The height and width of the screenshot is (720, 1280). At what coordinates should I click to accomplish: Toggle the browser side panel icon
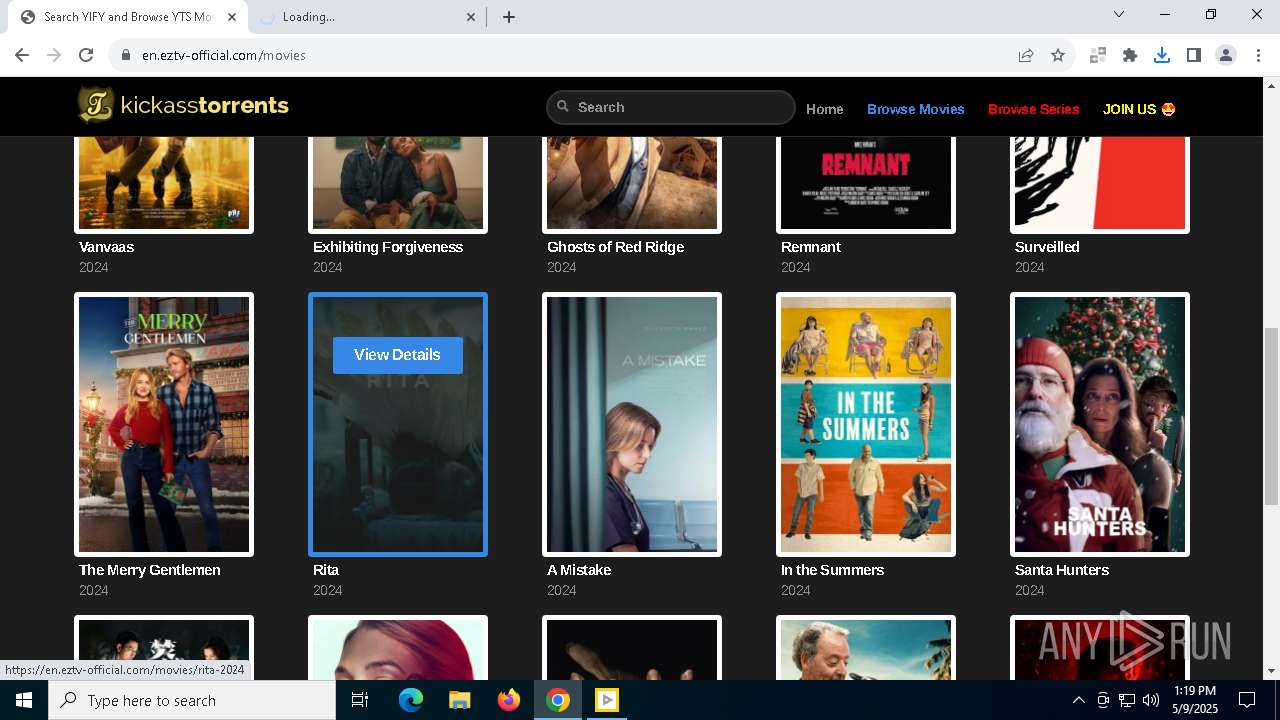[x=1194, y=55]
